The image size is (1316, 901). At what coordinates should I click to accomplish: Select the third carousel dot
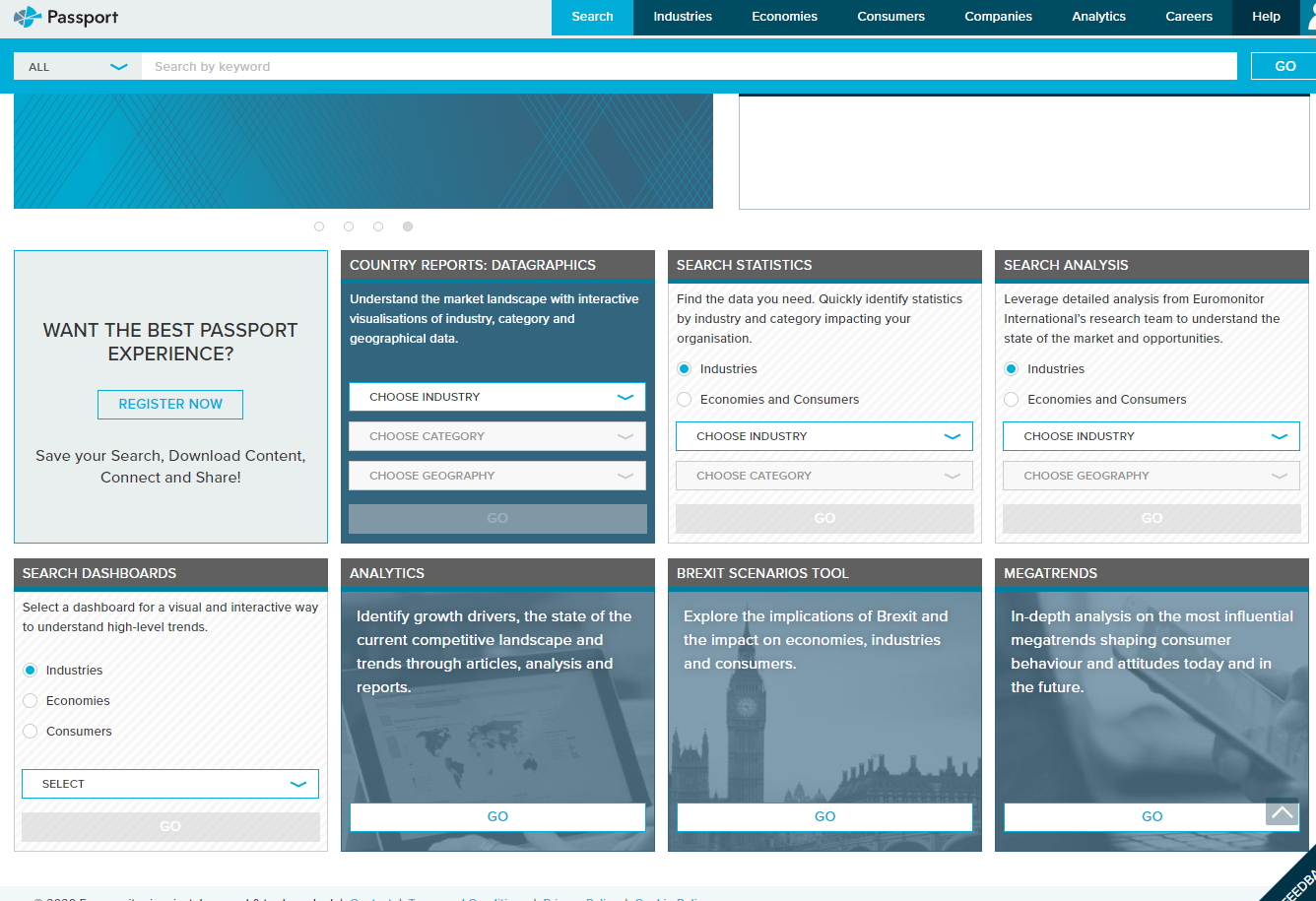coord(378,226)
